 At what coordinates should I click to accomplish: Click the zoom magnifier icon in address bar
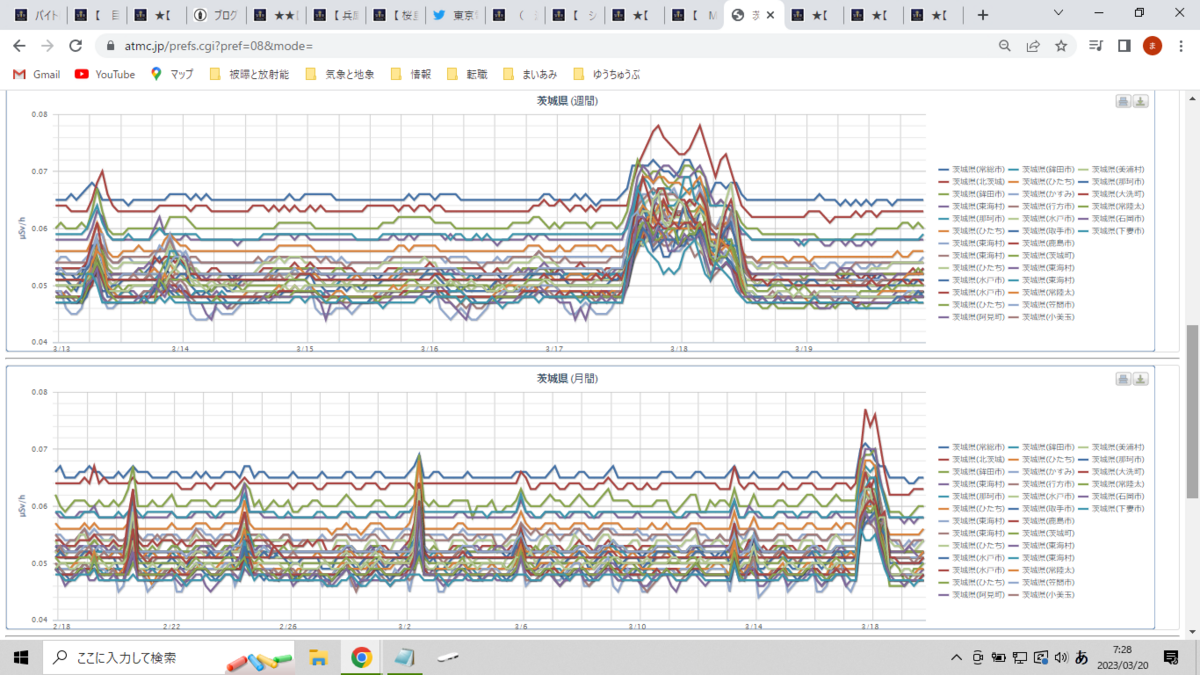(x=1005, y=46)
